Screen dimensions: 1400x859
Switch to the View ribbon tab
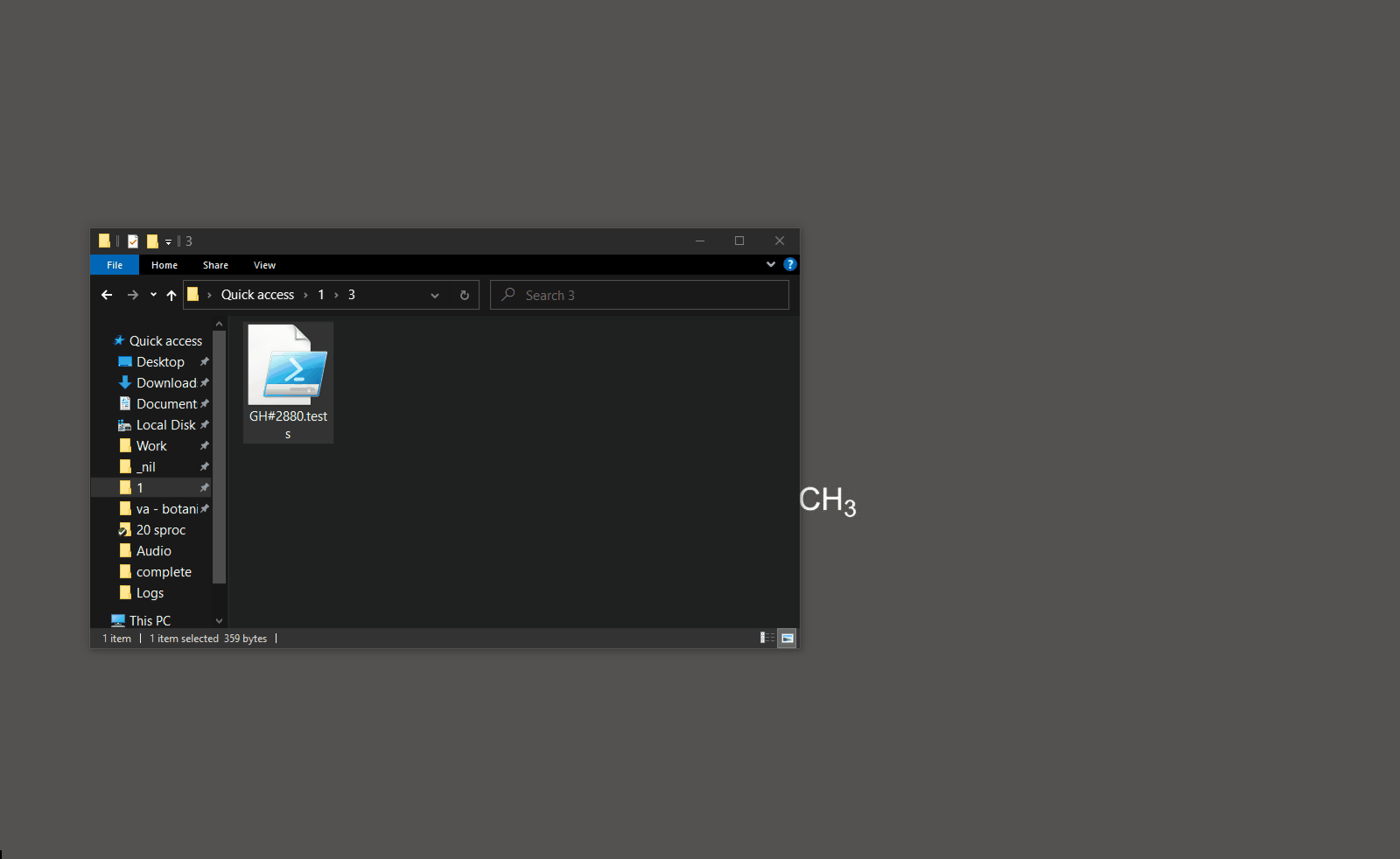(264, 265)
